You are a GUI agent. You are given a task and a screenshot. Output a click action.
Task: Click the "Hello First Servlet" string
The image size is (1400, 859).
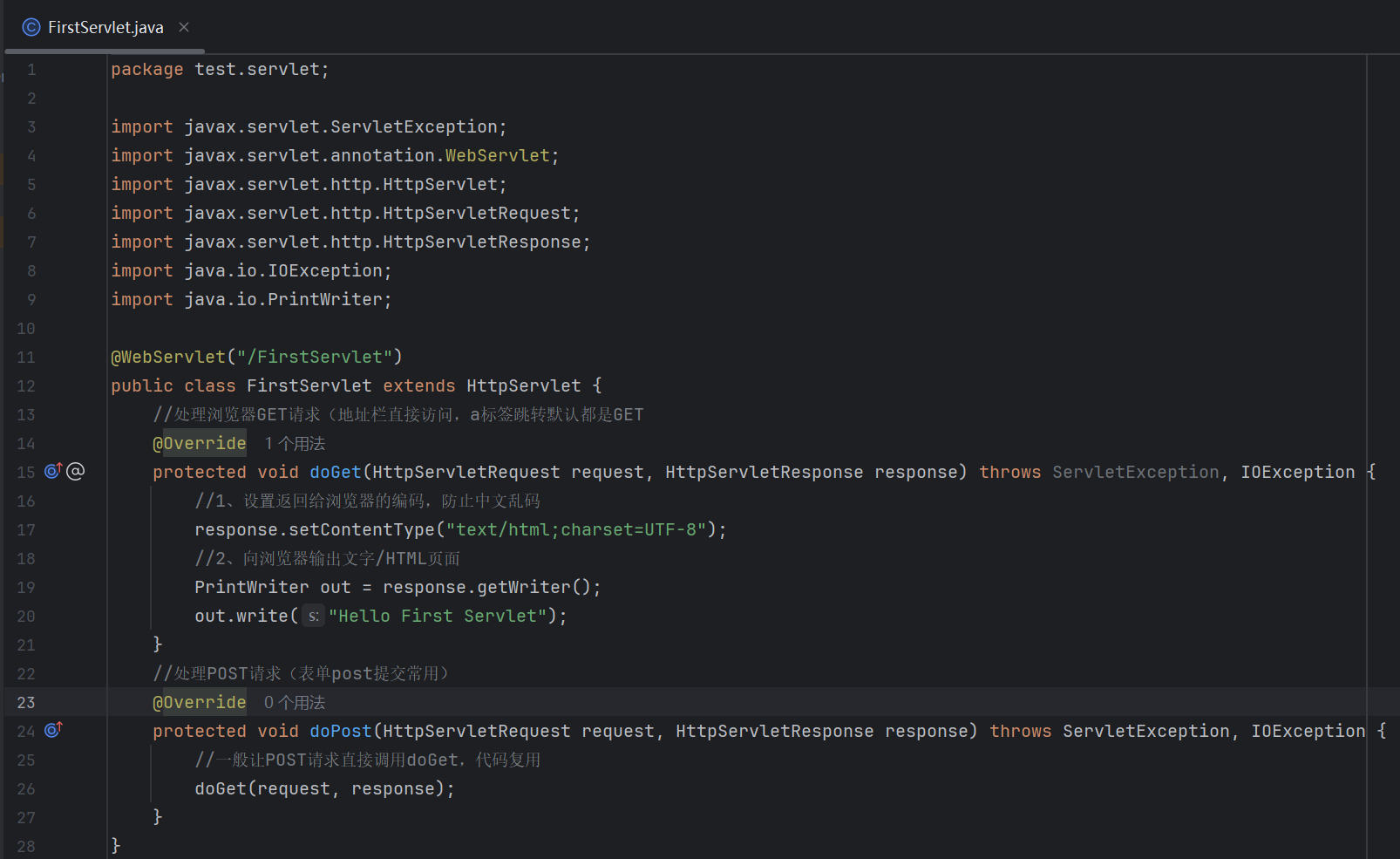coord(438,617)
